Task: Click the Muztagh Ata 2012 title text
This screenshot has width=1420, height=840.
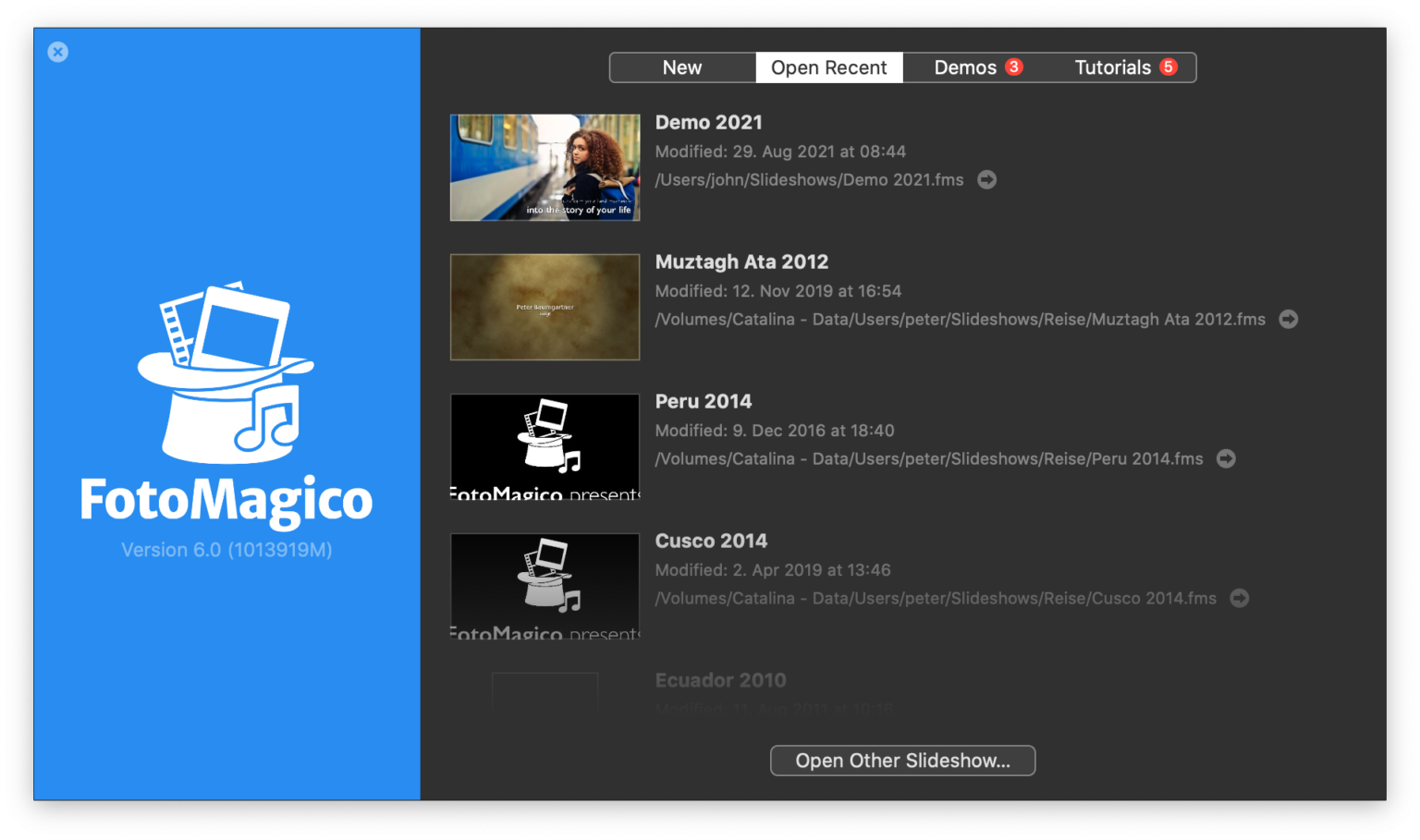Action: click(x=741, y=262)
